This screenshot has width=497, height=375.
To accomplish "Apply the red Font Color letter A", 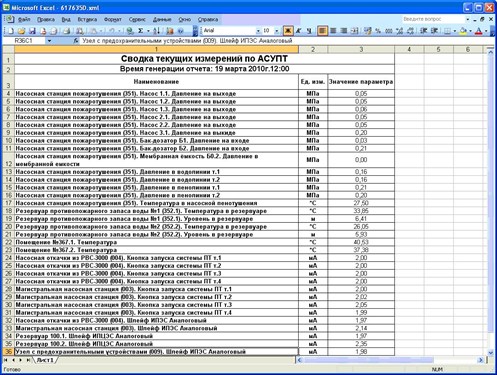I will coord(479,31).
